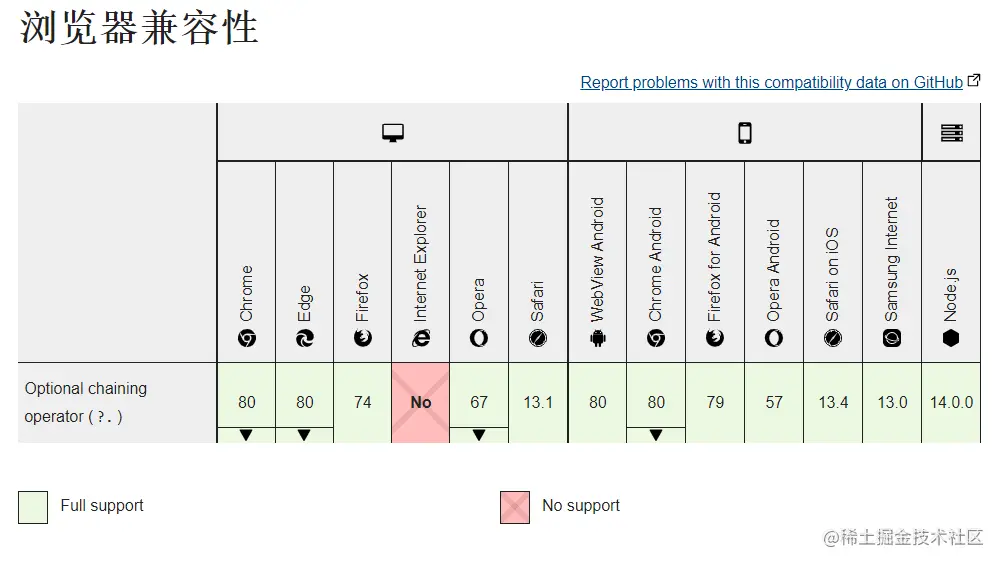Click the external link icon beside GitHub
This screenshot has height=565, width=1001.
click(974, 80)
